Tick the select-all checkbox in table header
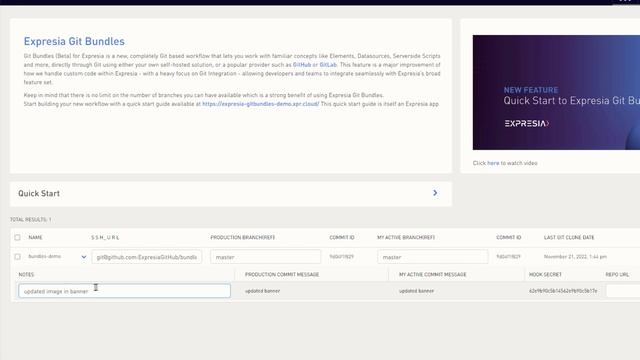The width and height of the screenshot is (640, 360). coord(17,237)
